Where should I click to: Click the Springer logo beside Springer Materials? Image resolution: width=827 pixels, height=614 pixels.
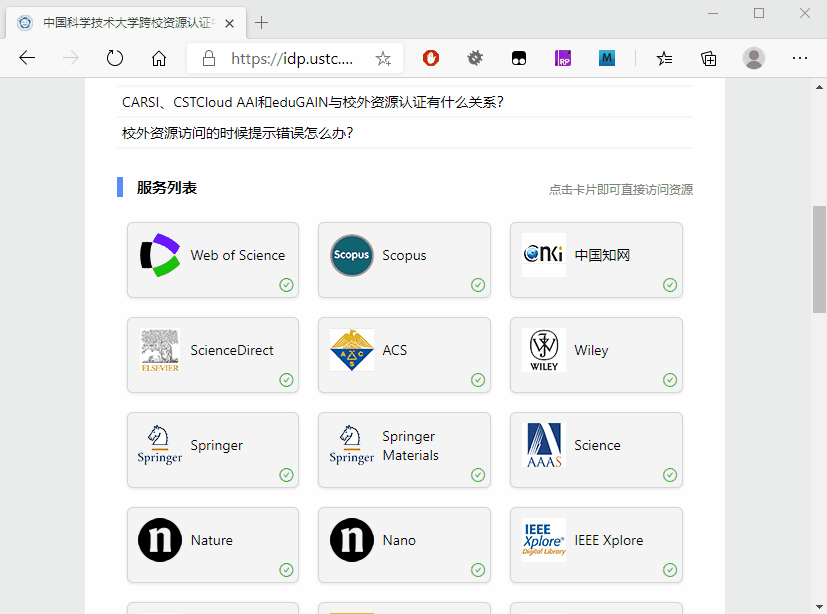pos(352,445)
